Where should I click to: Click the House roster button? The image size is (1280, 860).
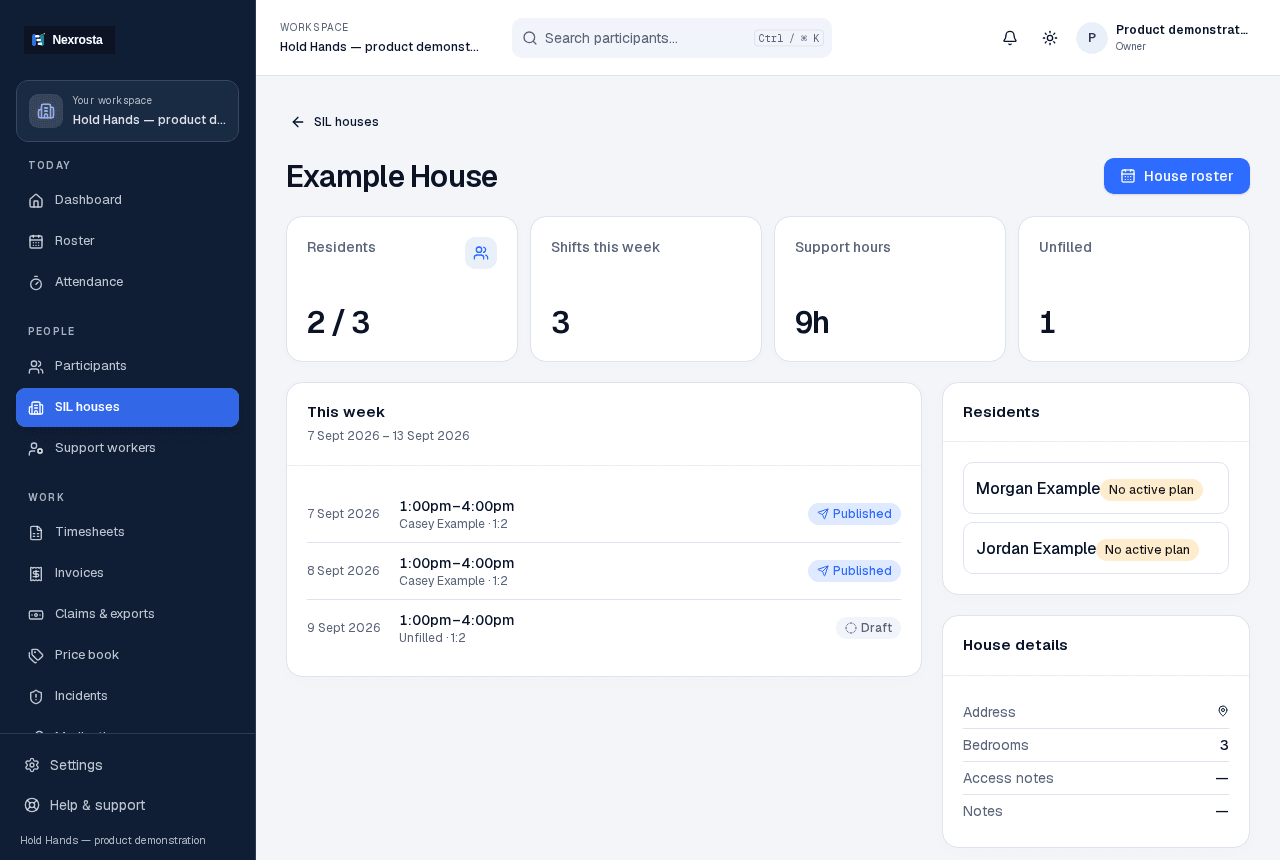pyautogui.click(x=1177, y=176)
